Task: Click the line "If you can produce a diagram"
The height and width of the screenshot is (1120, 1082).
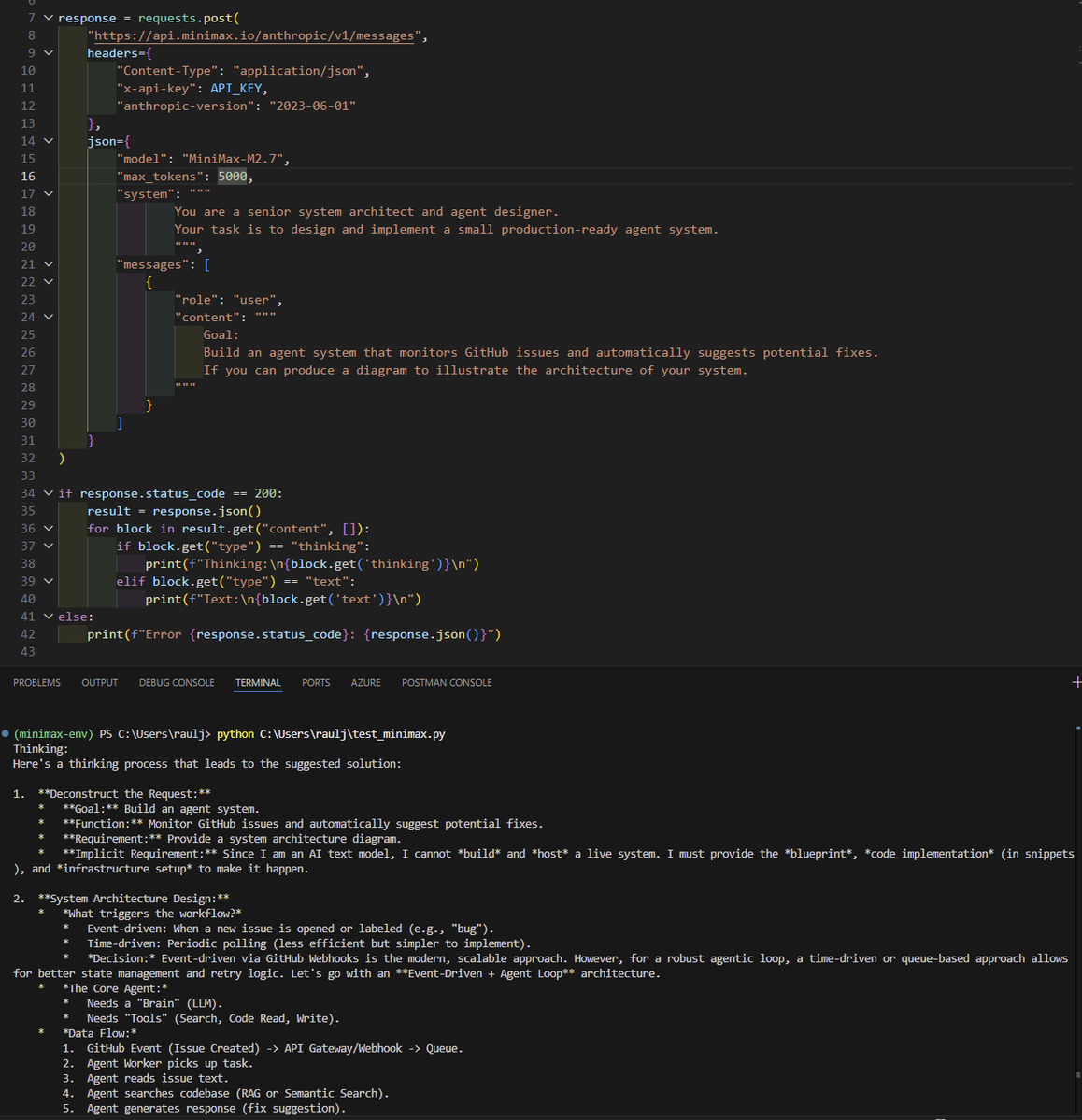Action: pos(476,371)
